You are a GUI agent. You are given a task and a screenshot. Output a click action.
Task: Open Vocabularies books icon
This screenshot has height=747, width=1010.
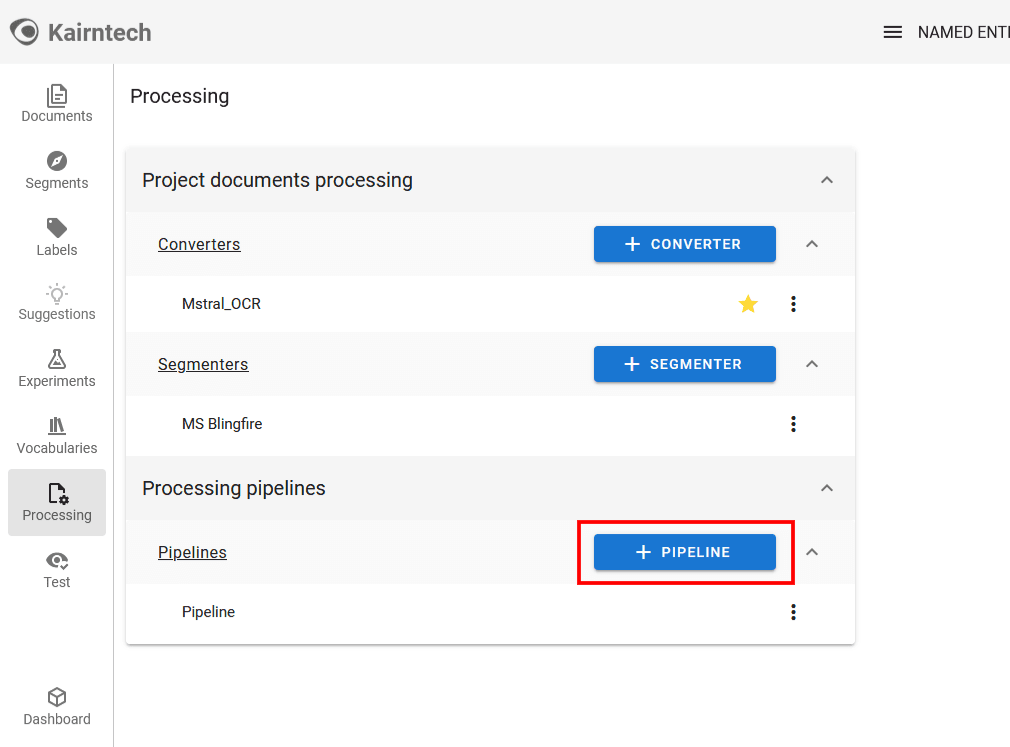pyautogui.click(x=57, y=426)
